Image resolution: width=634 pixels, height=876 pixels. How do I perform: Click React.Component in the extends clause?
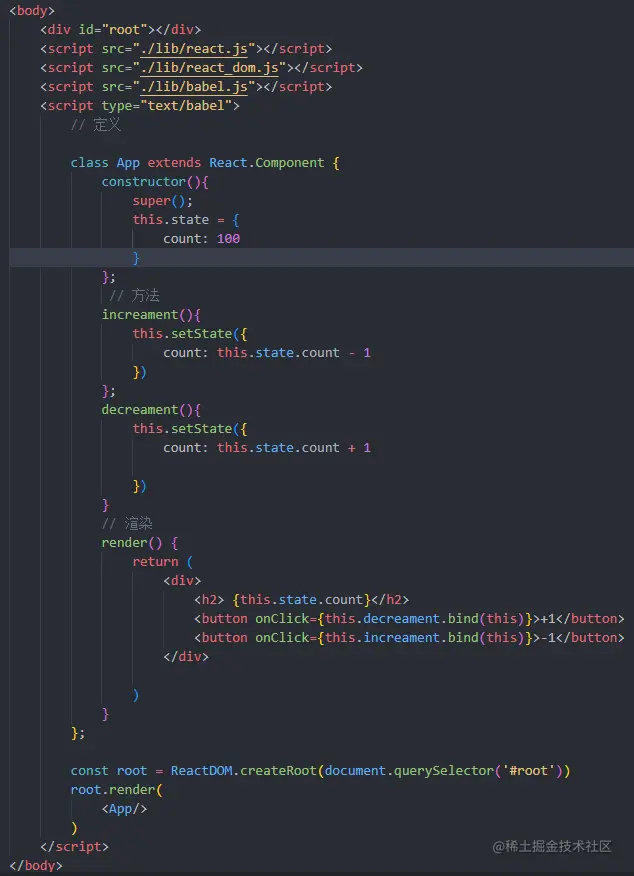point(266,163)
